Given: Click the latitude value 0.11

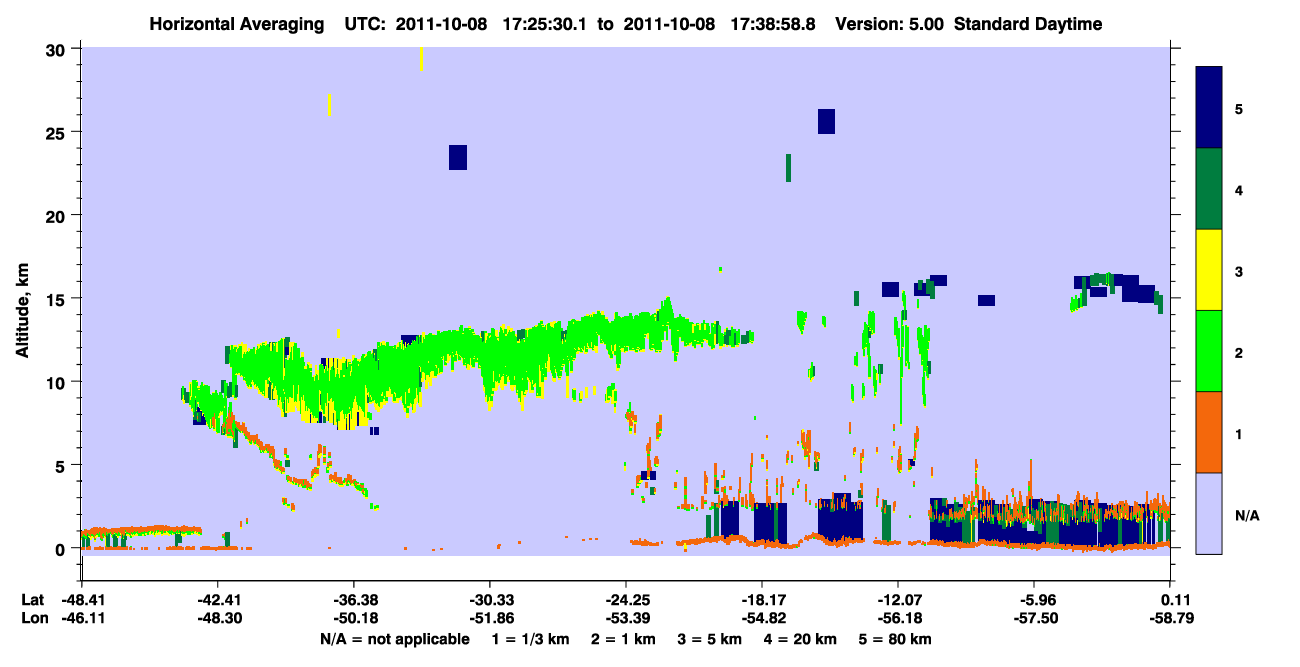Looking at the screenshot, I should click(1171, 601).
